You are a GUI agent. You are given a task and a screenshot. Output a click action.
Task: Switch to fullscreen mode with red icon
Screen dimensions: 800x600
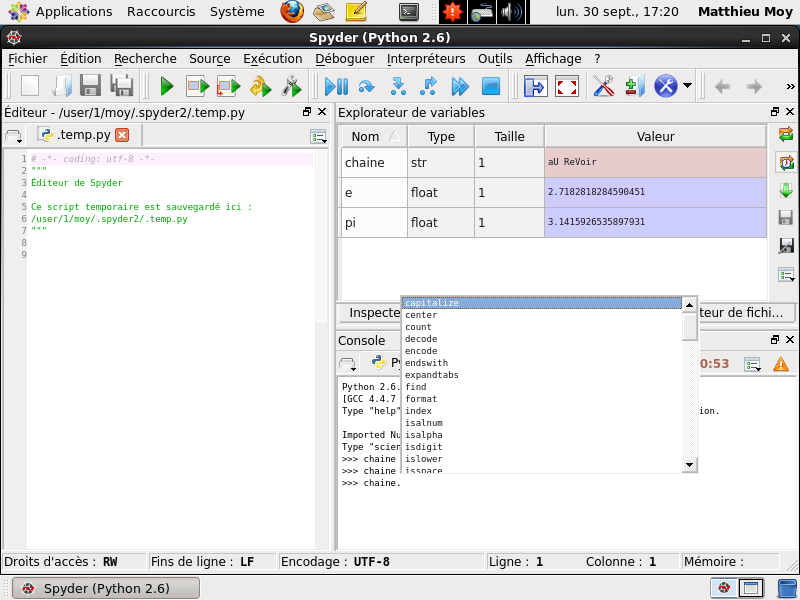(x=567, y=86)
